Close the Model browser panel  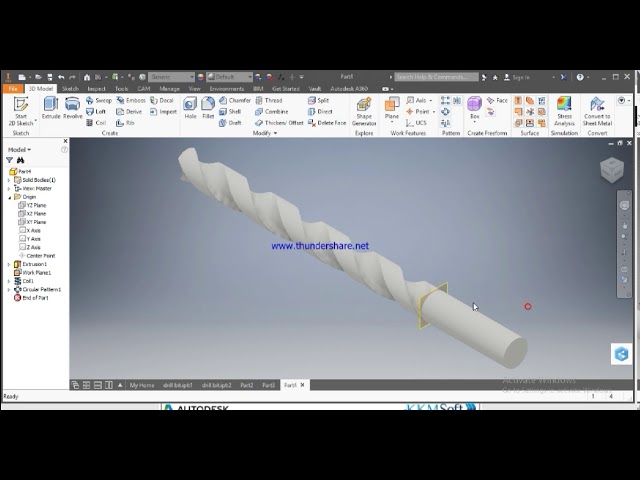pyautogui.click(x=65, y=141)
